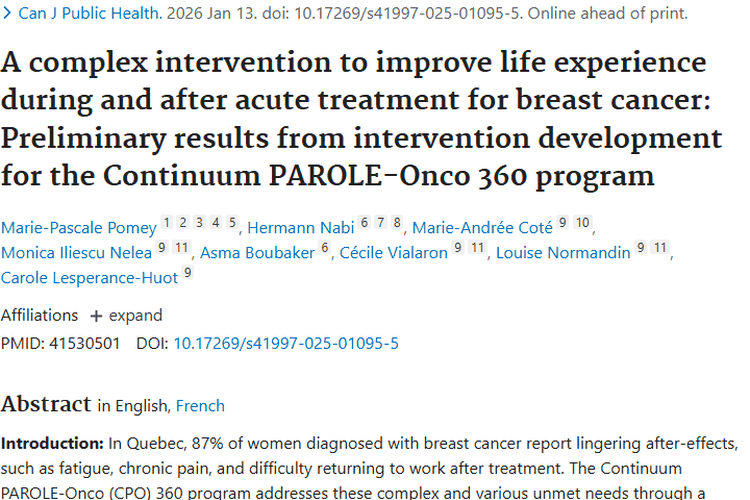Click affiliation superscript 6 after Boubaker
750x500 pixels.
tap(325, 248)
